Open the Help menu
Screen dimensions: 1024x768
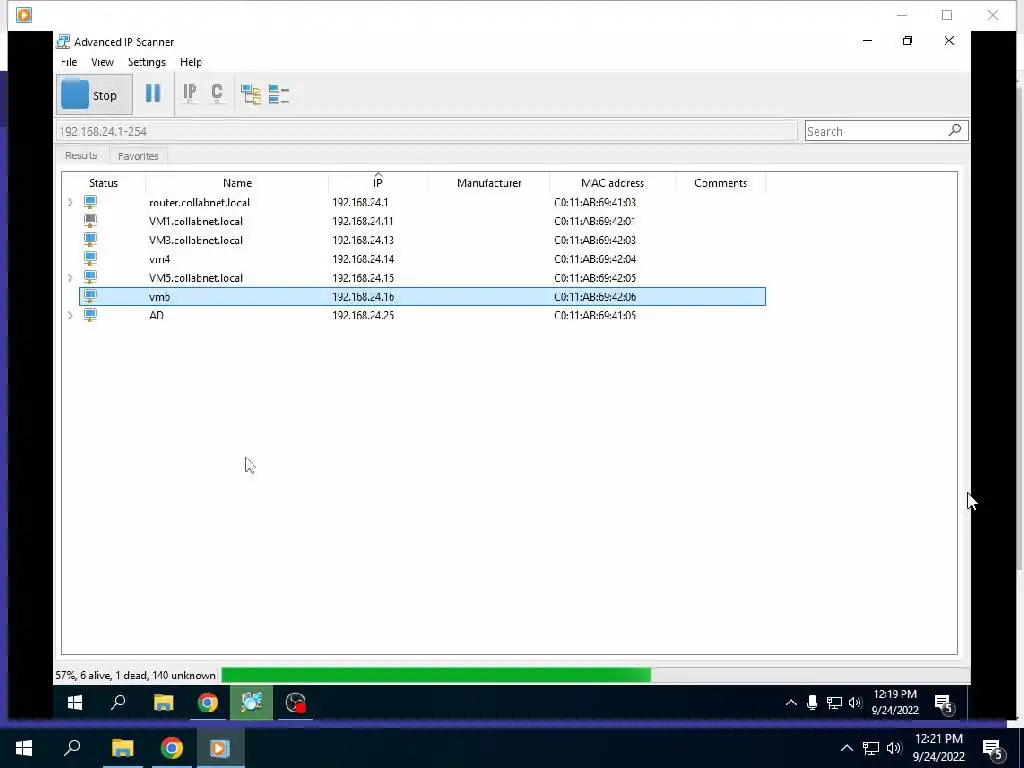(191, 62)
